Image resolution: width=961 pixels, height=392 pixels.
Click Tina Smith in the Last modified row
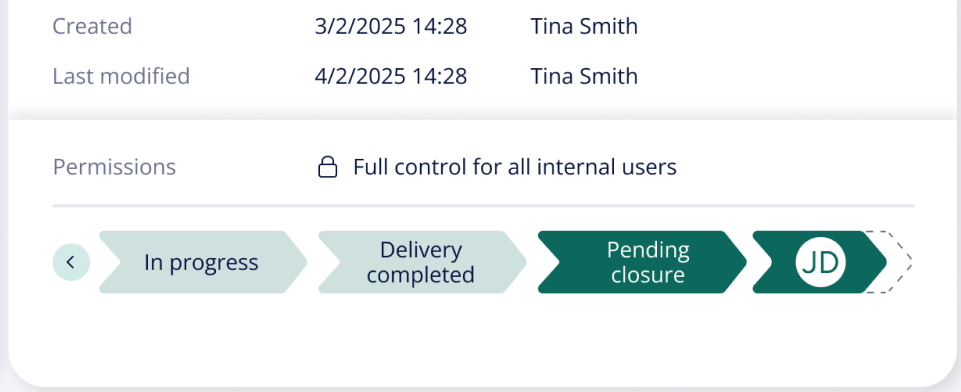583,76
